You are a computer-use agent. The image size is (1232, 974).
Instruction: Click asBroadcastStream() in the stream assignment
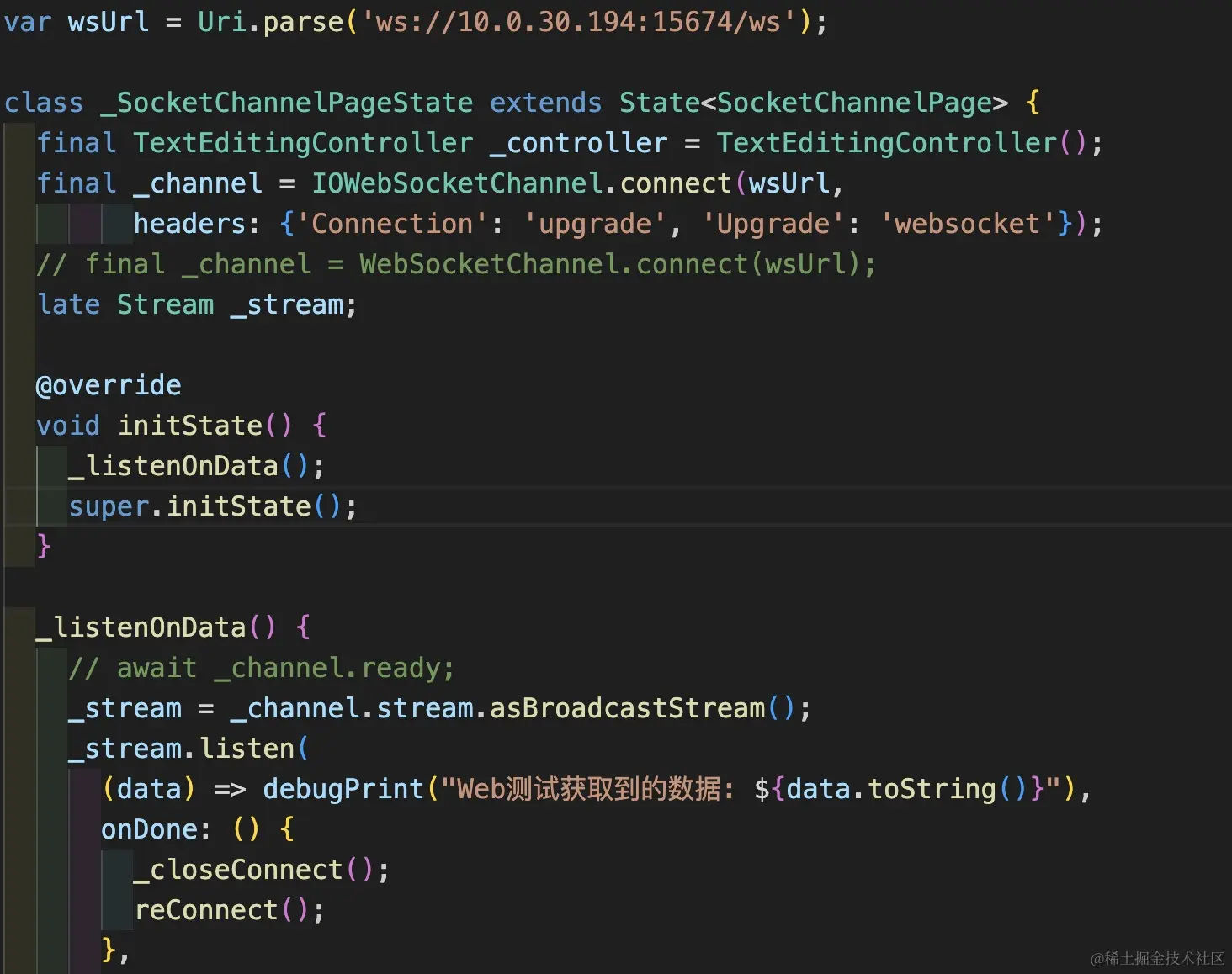642,708
